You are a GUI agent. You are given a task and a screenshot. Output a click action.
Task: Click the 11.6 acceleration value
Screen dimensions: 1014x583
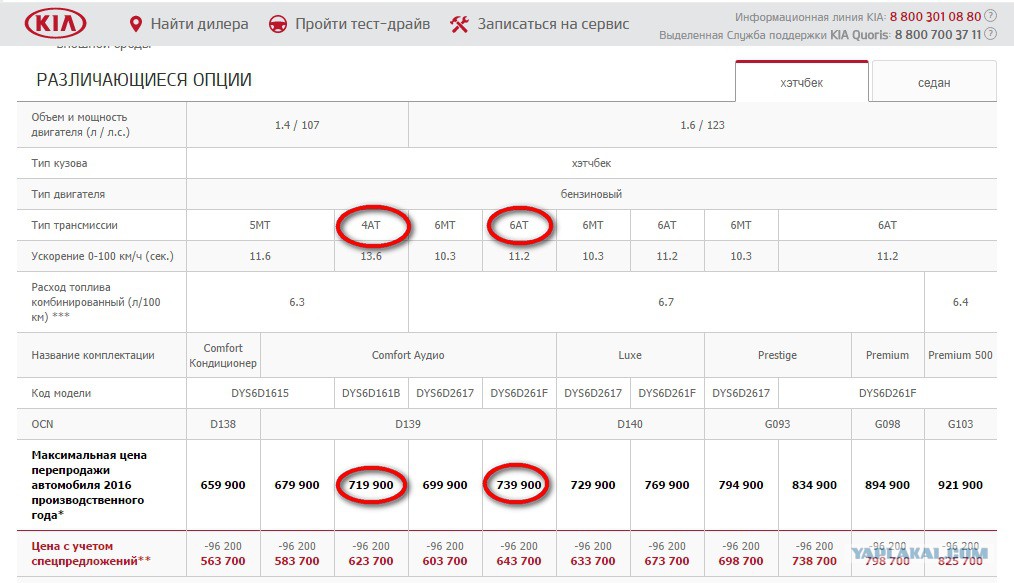(x=260, y=256)
